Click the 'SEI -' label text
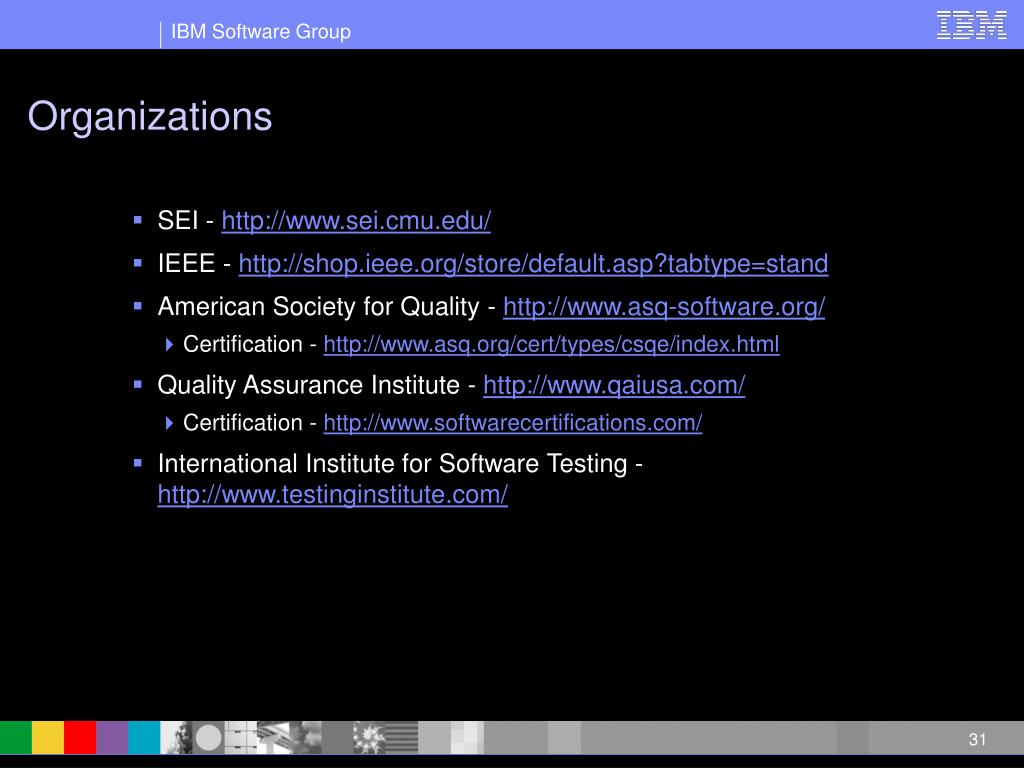This screenshot has height=768, width=1024. [185, 221]
